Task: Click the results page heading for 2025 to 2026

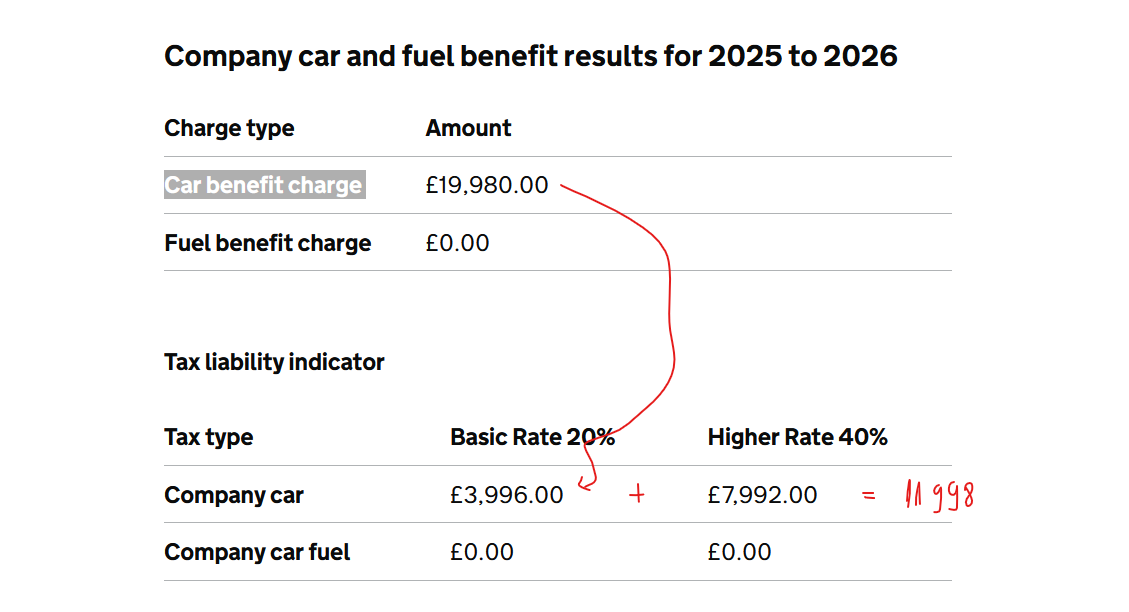Action: 530,56
